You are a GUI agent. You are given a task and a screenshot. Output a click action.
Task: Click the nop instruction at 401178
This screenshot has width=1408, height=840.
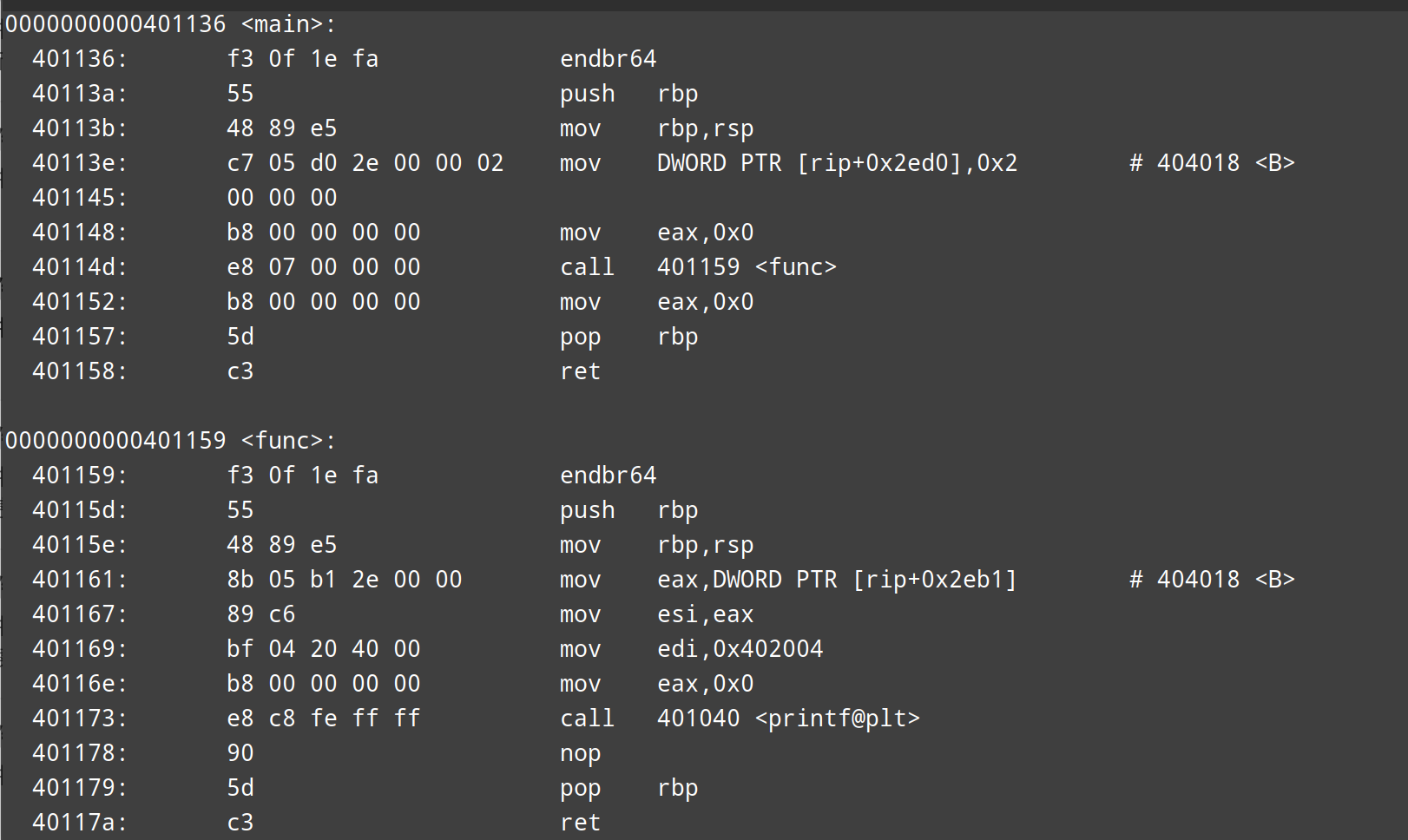click(580, 753)
